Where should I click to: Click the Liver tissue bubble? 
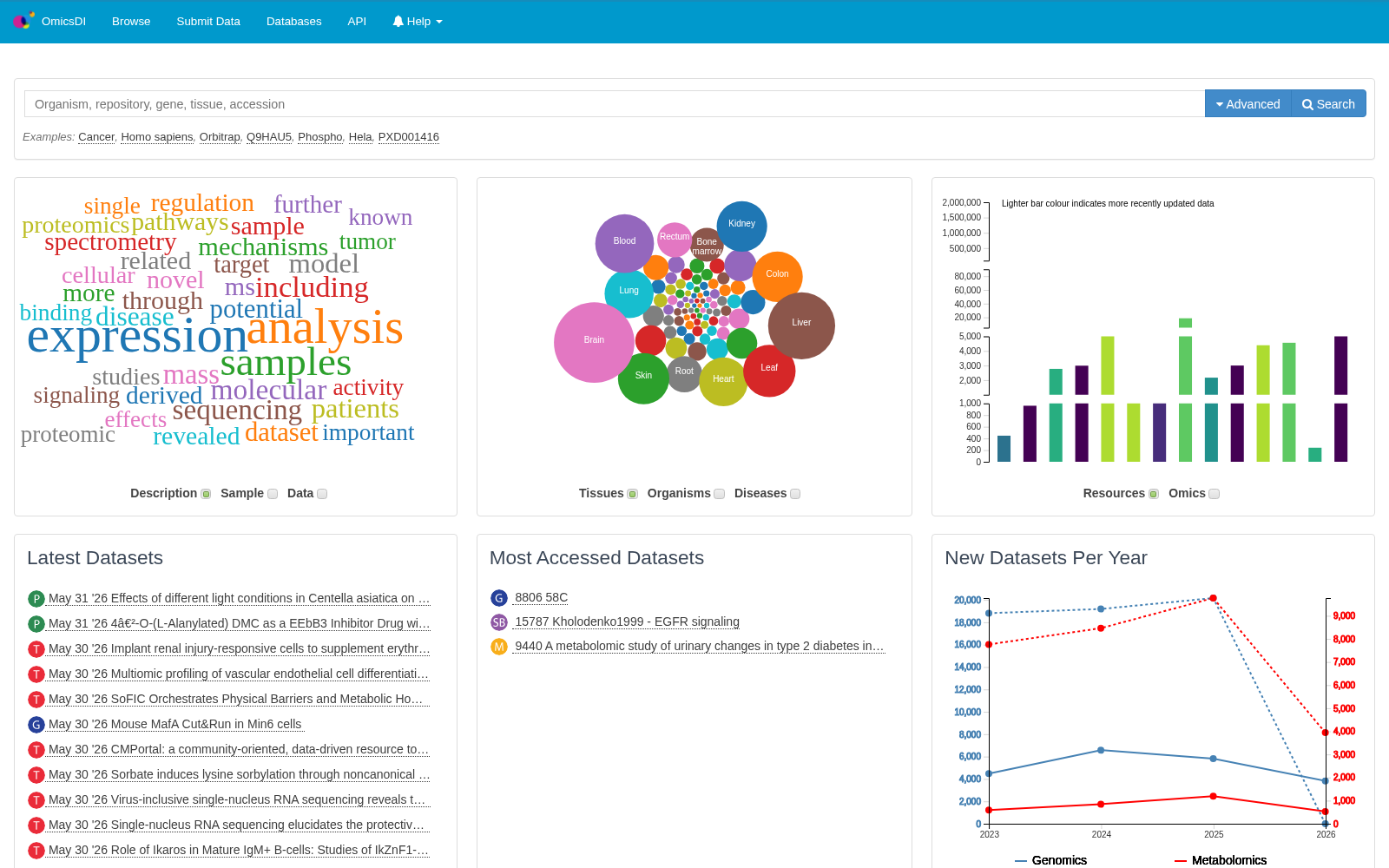801,325
